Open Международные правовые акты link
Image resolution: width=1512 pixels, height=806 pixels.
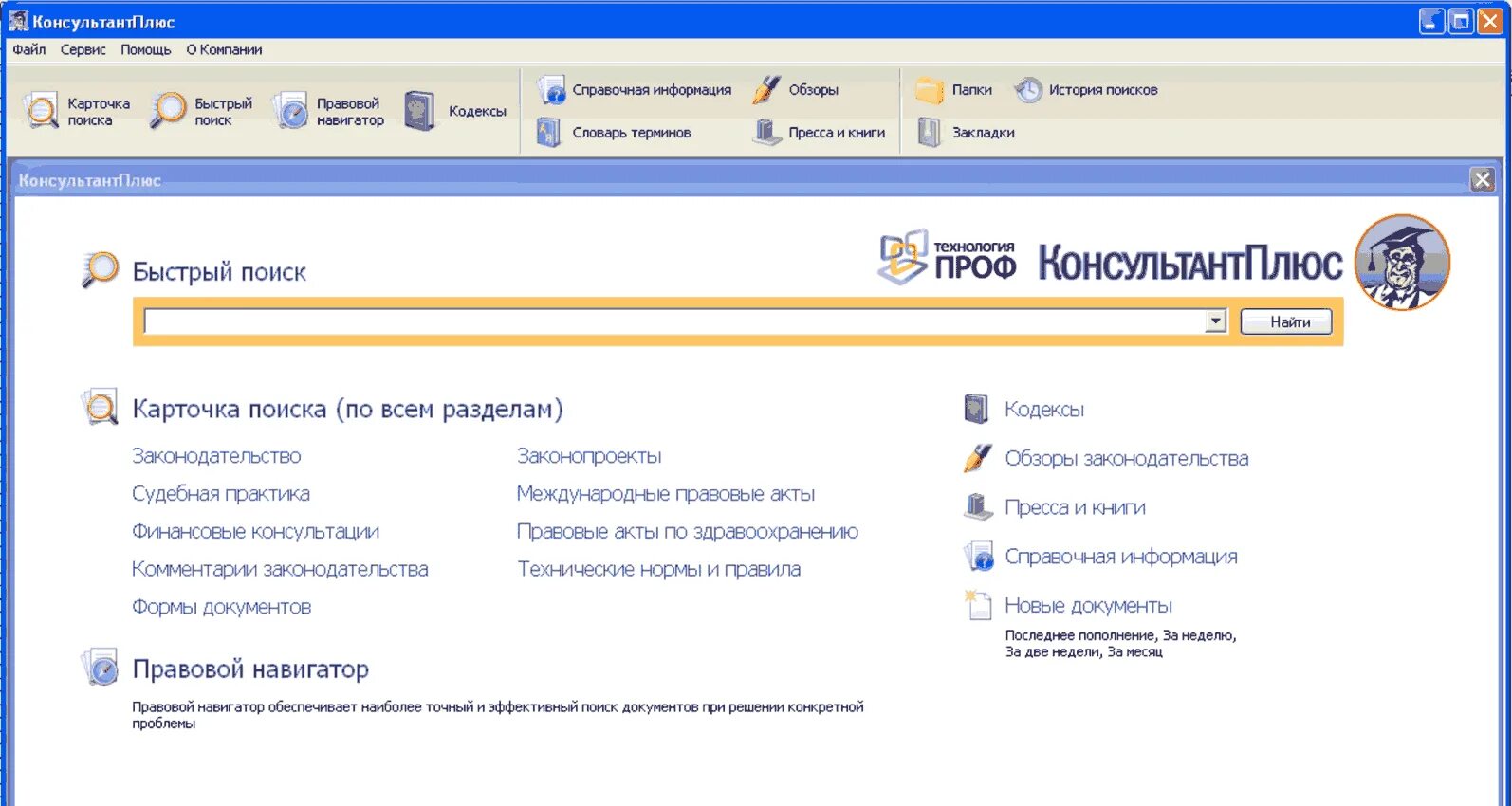pos(666,494)
